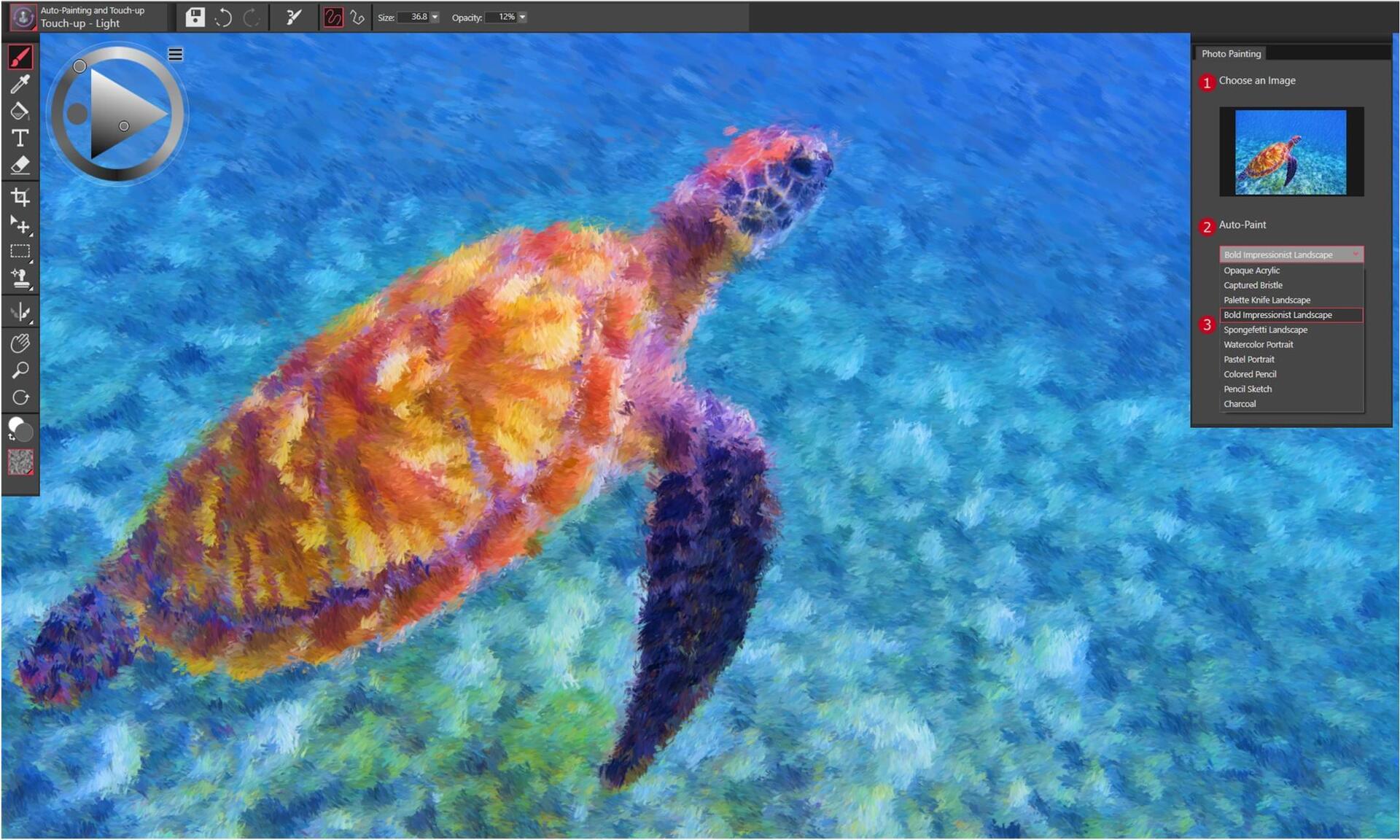The width and height of the screenshot is (1400, 840).
Task: Select the Paint Bucket fill tool
Action: 20,111
